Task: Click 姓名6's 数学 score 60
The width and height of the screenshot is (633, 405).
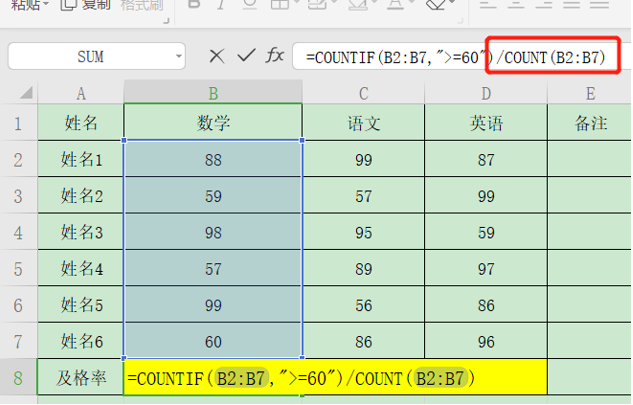Action: point(213,341)
